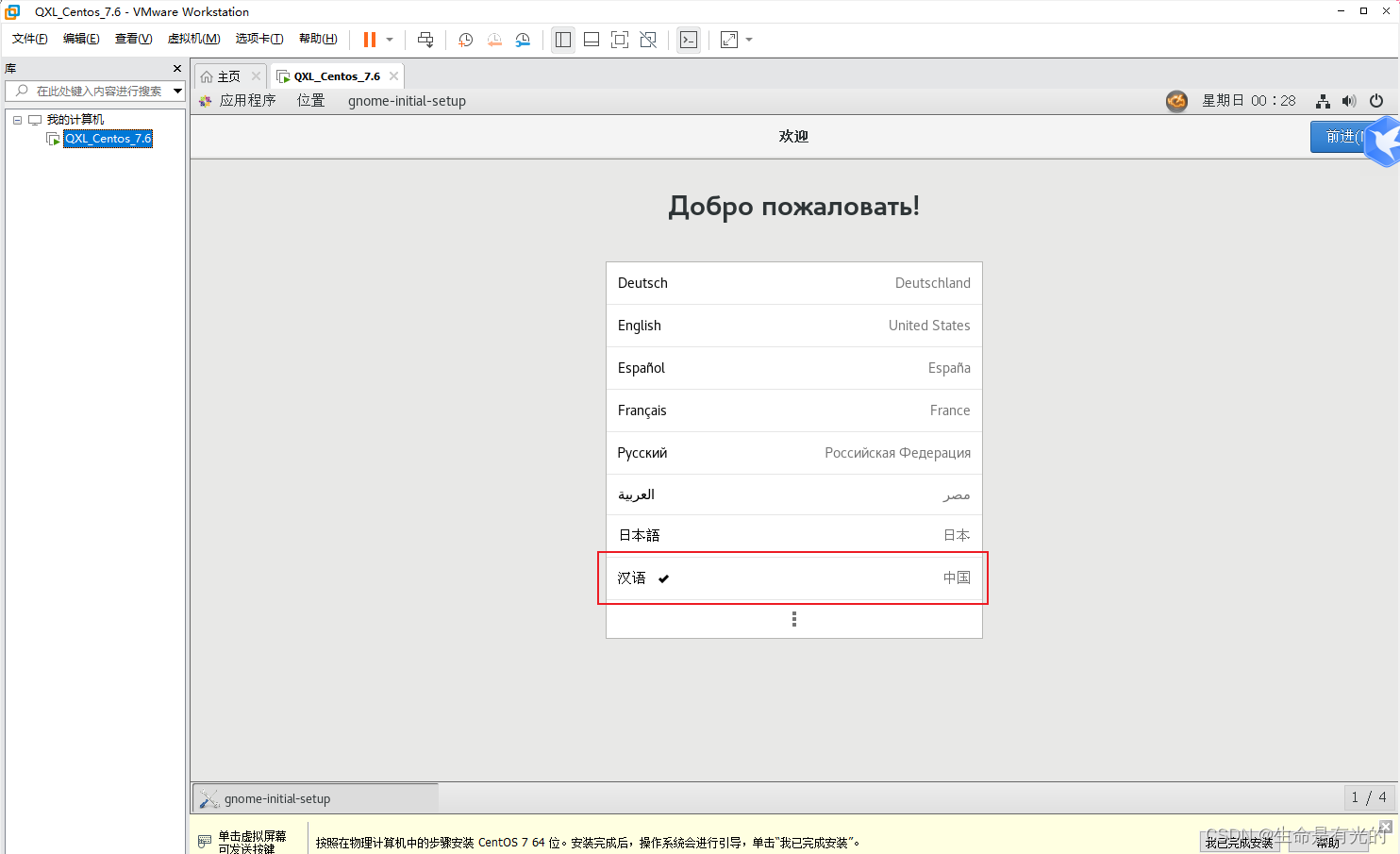Select English United States language

[794, 326]
